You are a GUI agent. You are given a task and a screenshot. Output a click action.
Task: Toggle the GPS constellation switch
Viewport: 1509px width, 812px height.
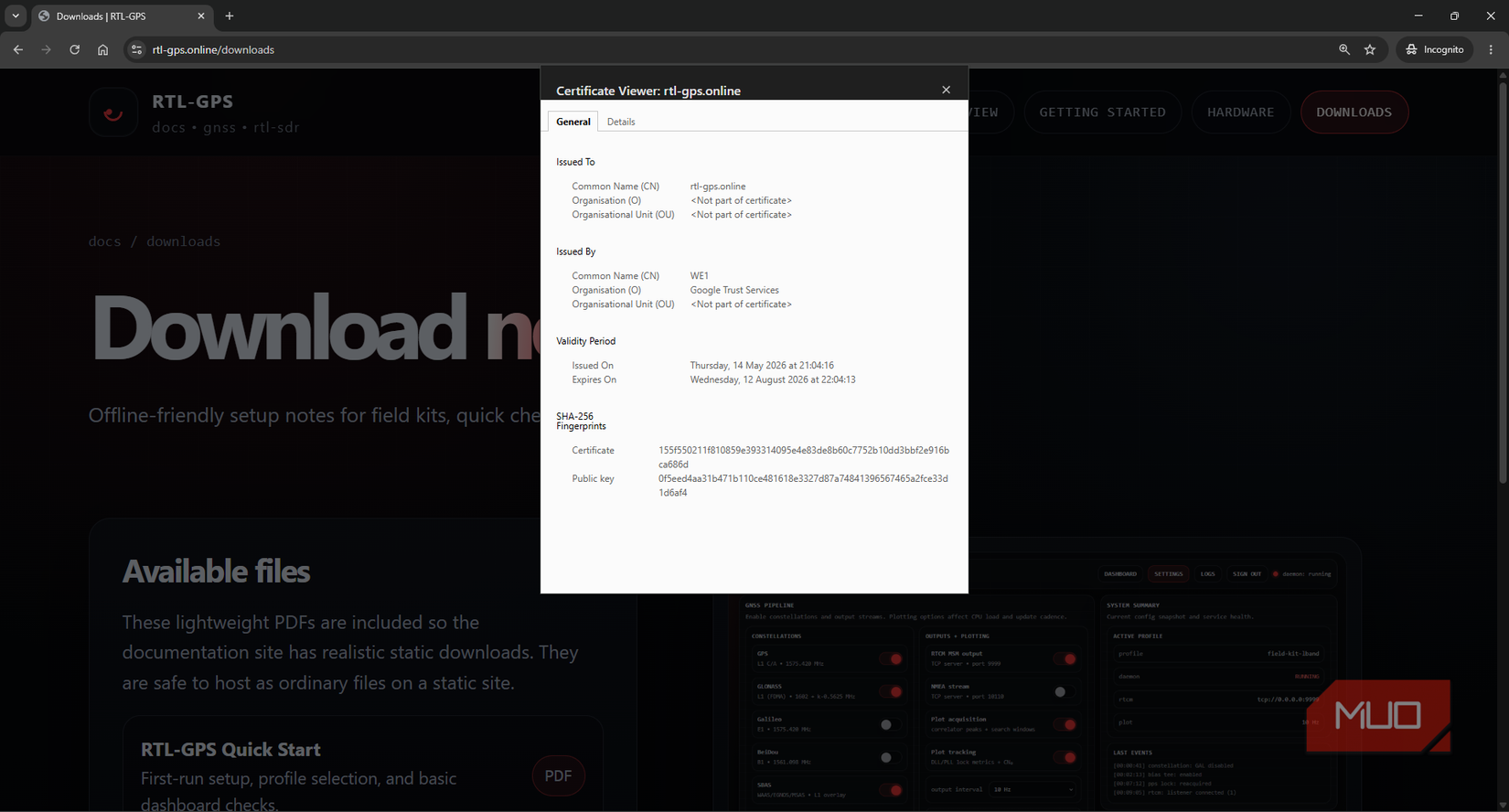point(890,658)
